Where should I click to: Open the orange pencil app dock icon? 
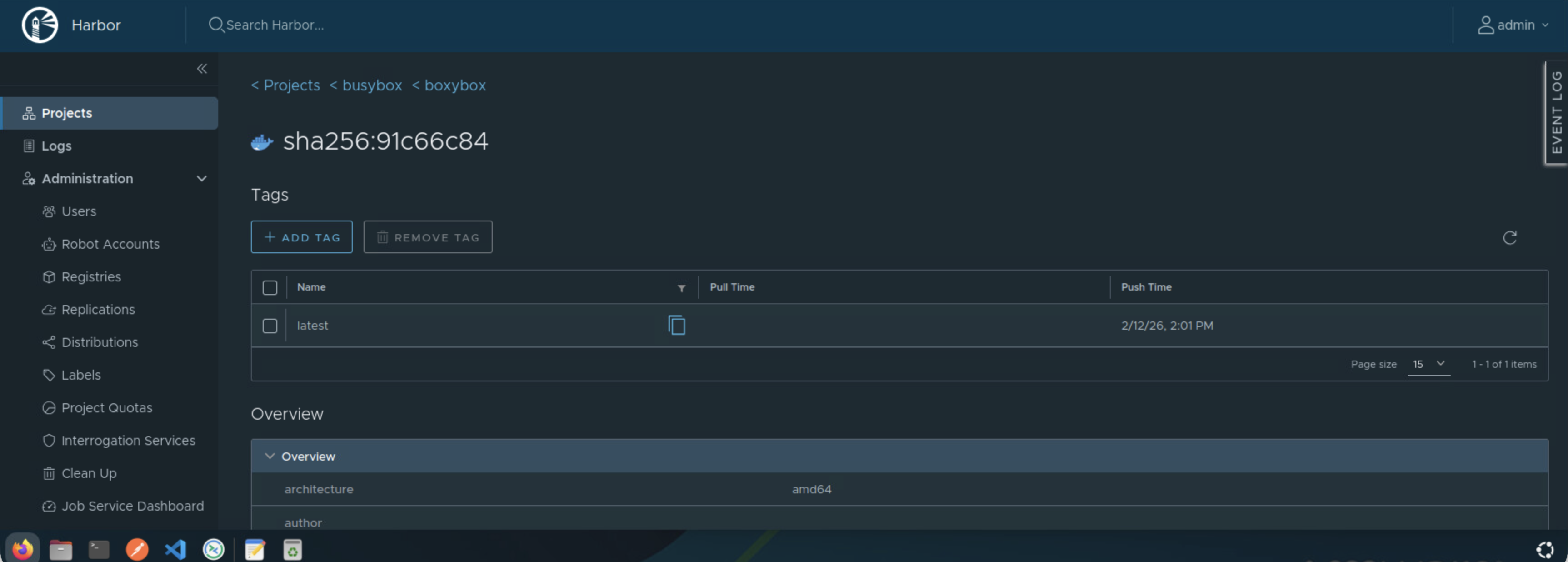(137, 549)
